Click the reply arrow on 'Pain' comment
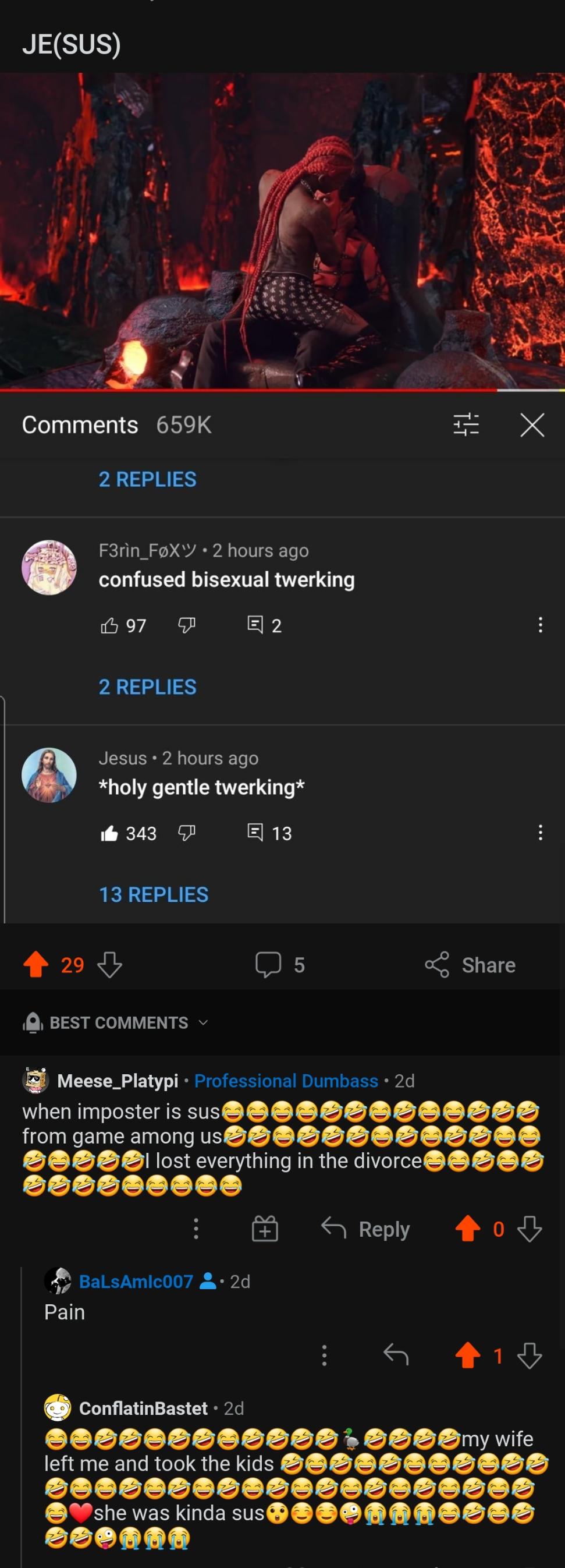Viewport: 565px width, 1568px height. [x=396, y=1355]
